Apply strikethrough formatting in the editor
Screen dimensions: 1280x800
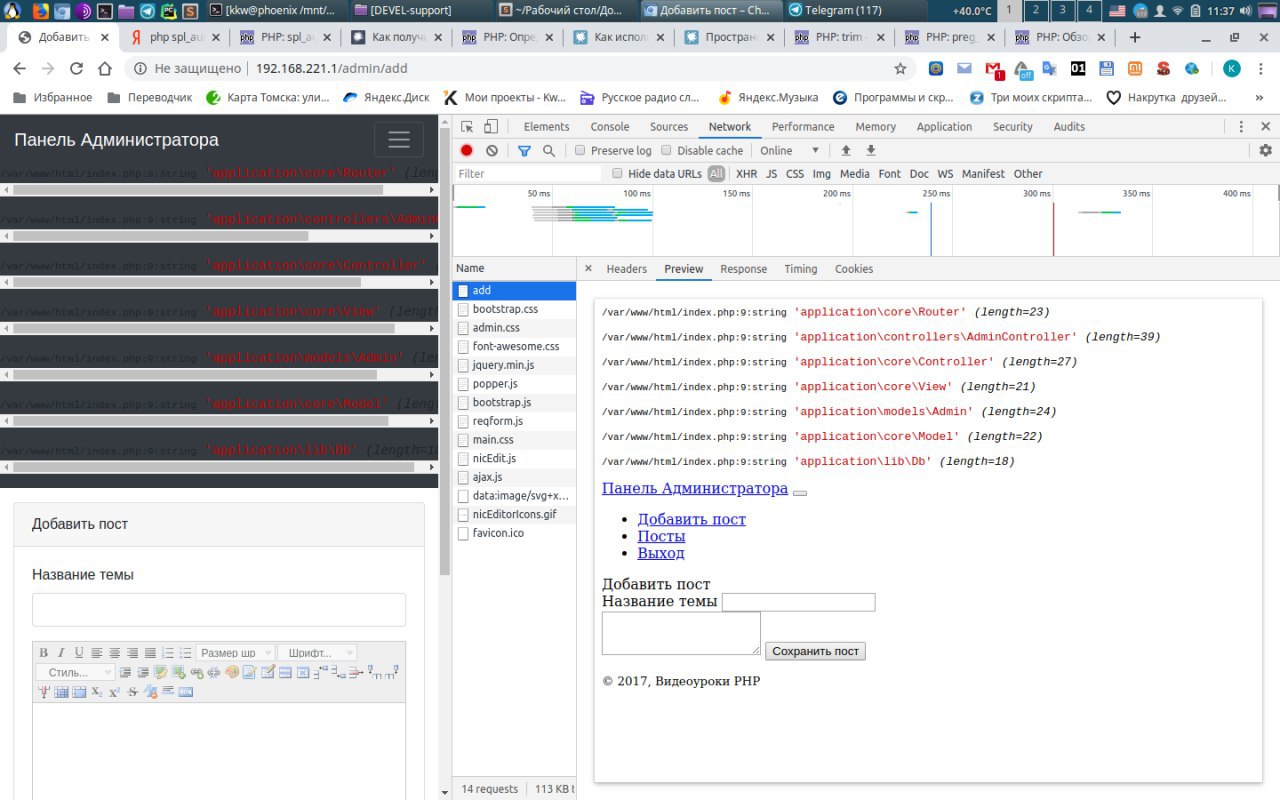click(x=132, y=692)
